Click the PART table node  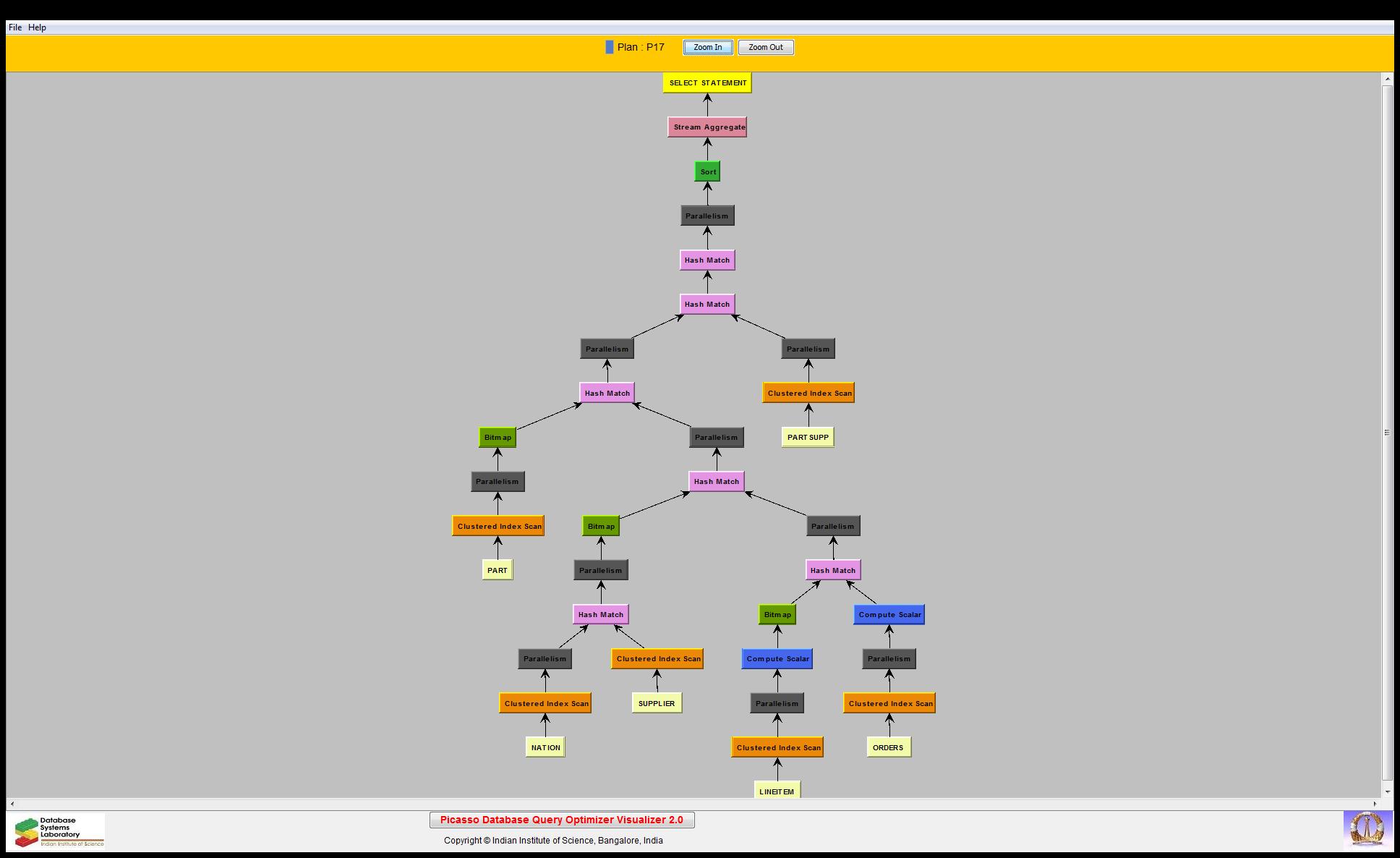pos(498,570)
